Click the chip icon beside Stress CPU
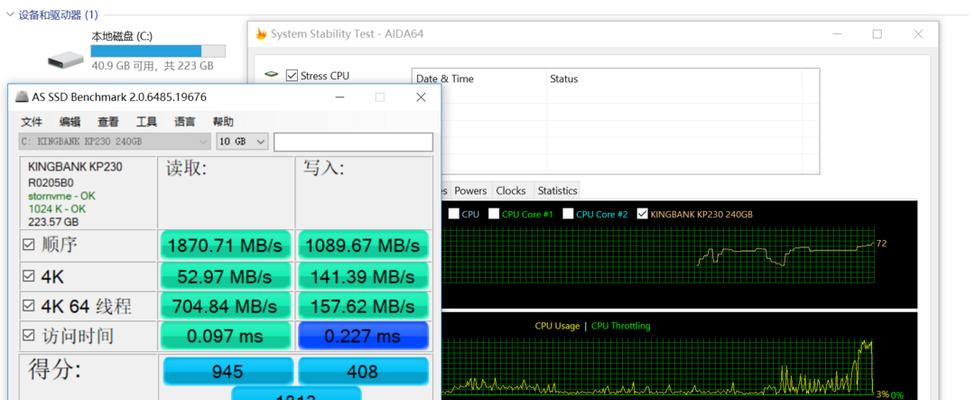Viewport: 975px width, 400px height. [x=271, y=74]
